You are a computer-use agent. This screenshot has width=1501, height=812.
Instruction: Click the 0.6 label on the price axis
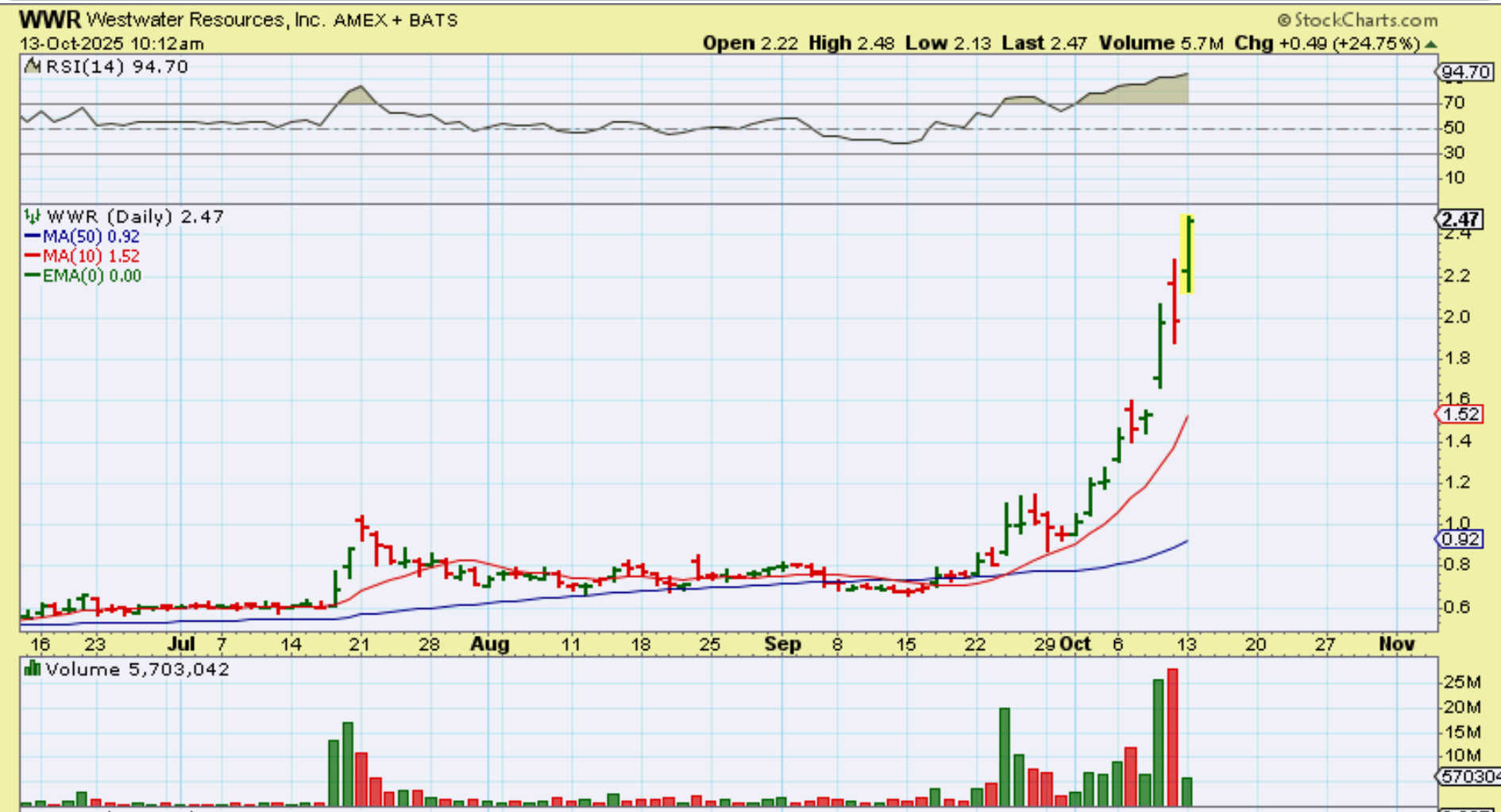(1457, 607)
